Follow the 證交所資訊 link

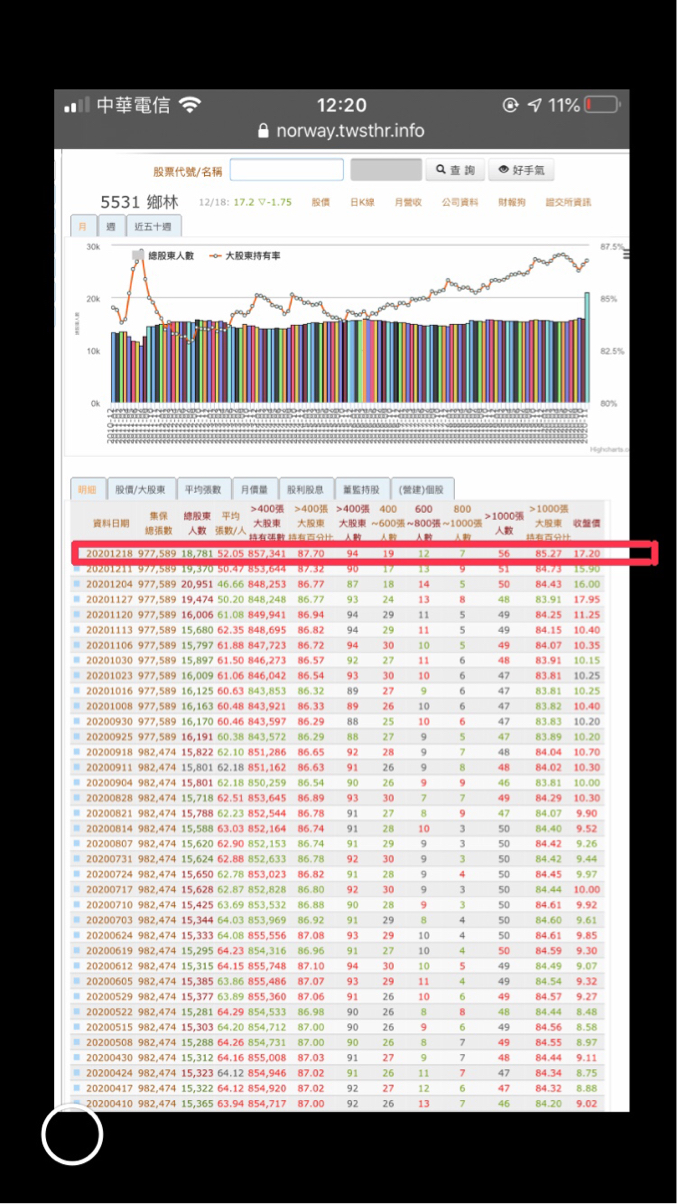pos(568,202)
